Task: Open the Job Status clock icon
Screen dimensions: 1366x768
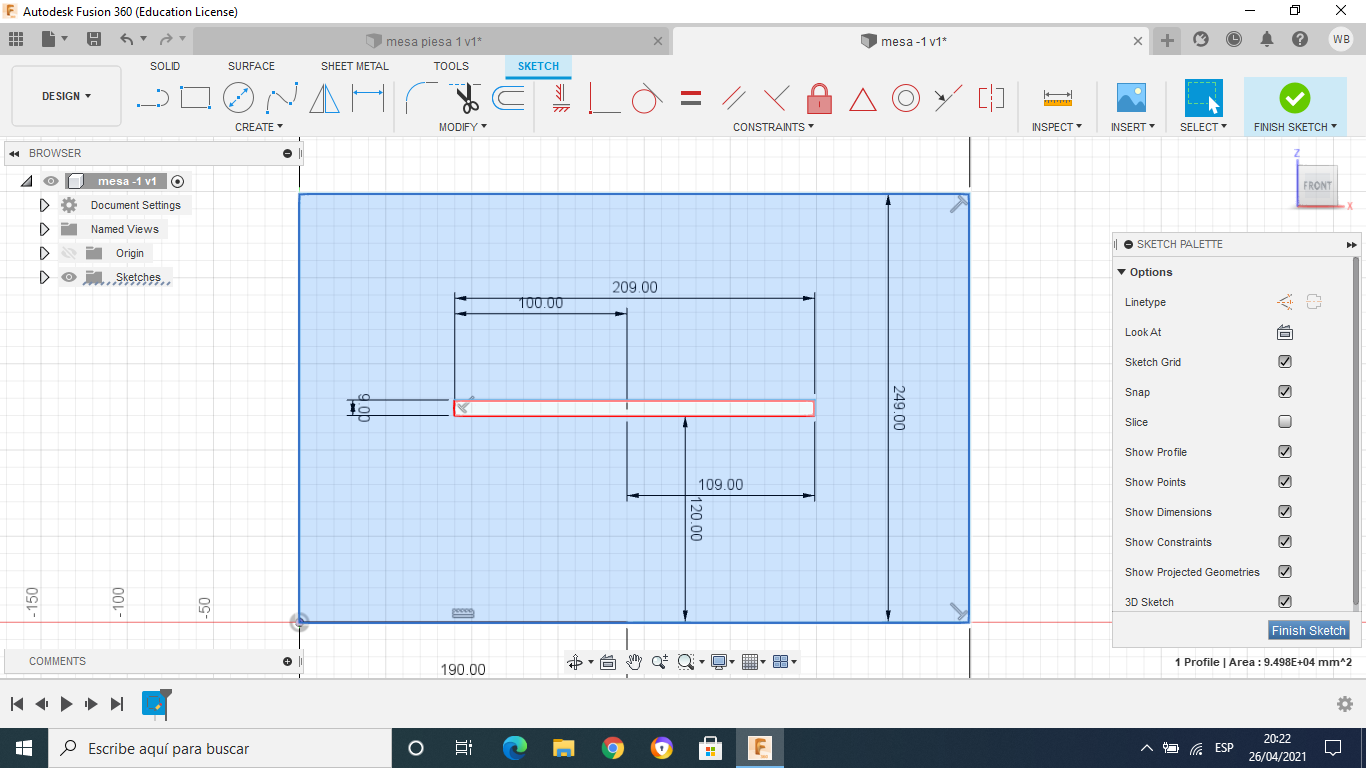Action: click(x=1234, y=39)
